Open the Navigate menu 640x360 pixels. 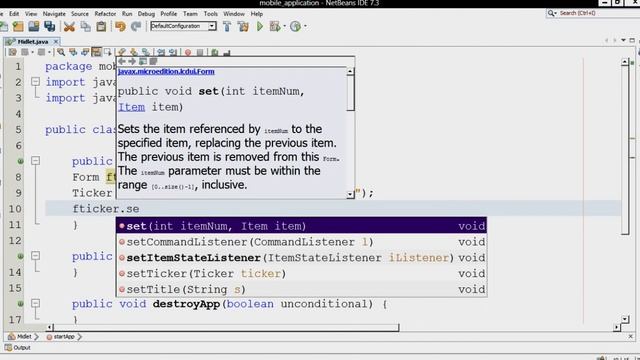point(54,14)
